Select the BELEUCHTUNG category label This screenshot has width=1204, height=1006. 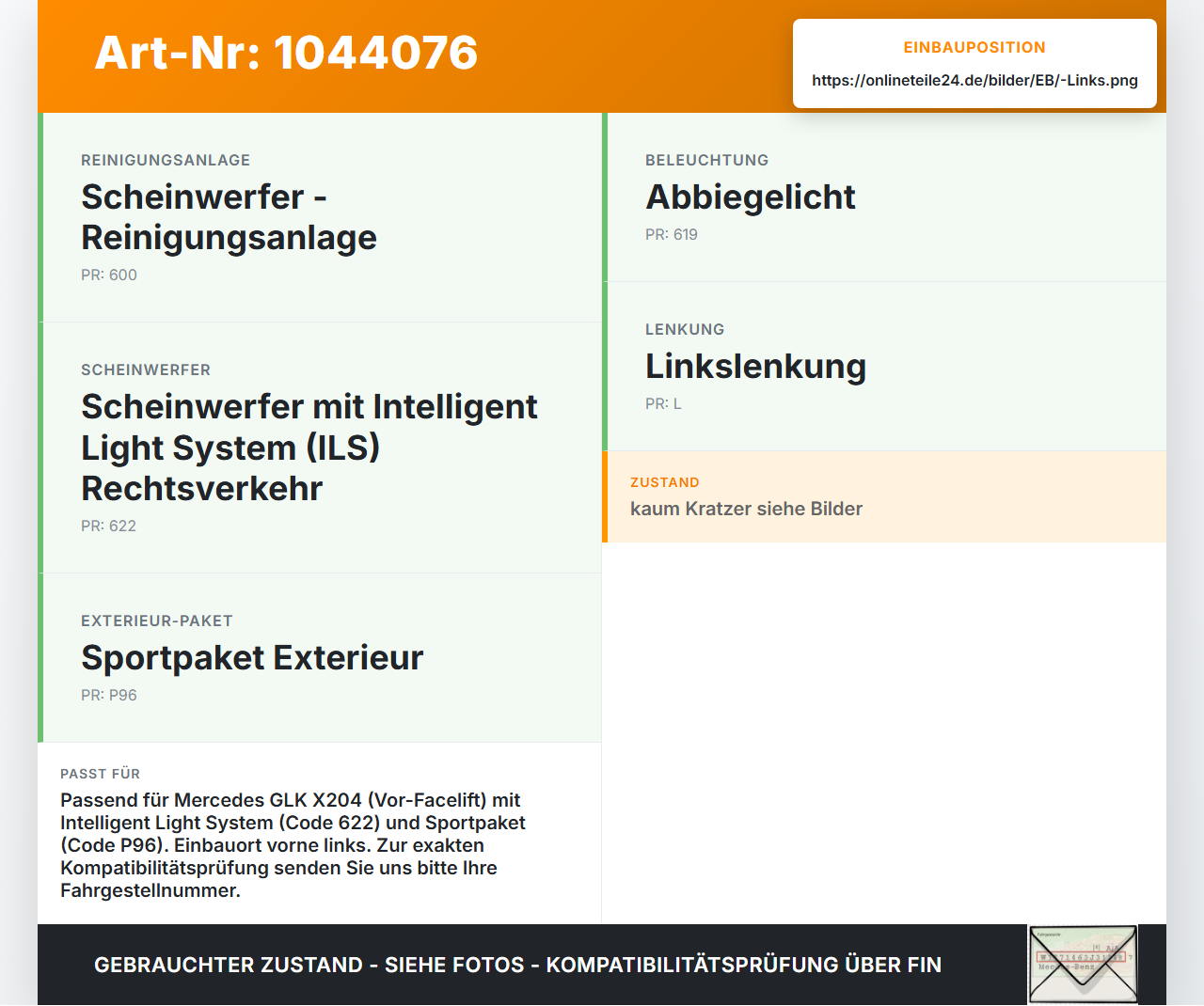707,160
